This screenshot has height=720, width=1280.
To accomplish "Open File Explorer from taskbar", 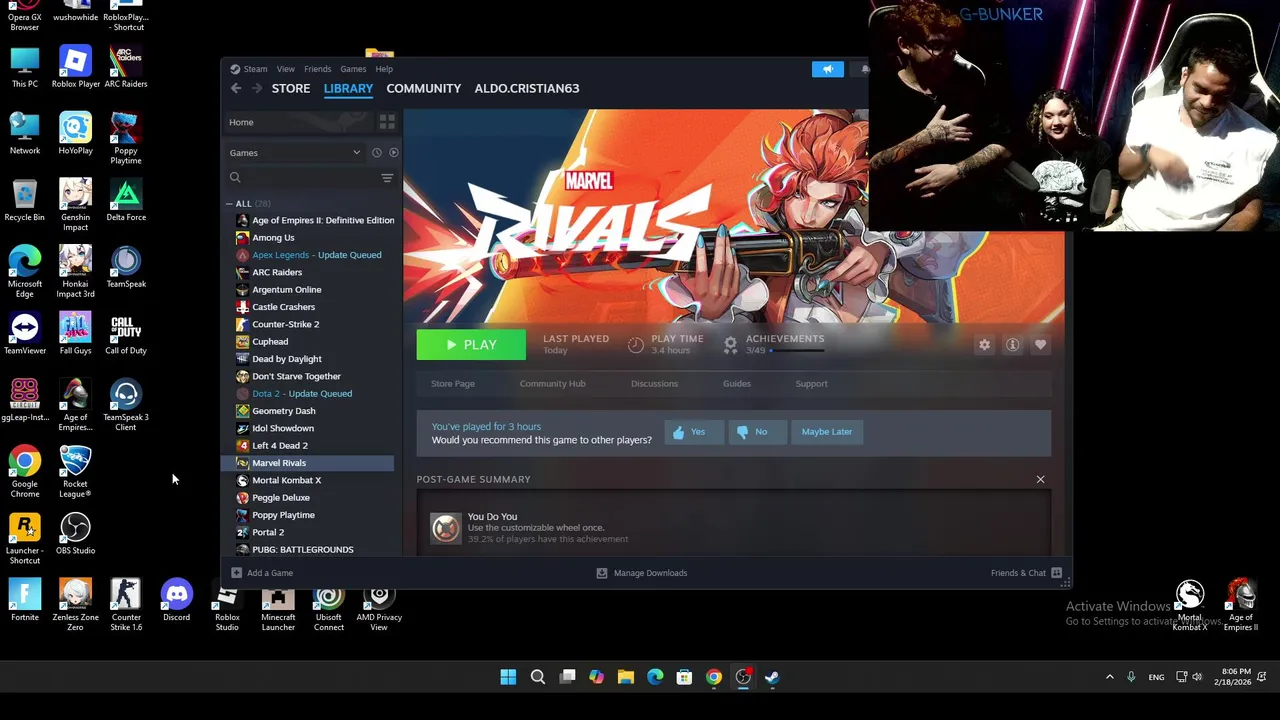I will (x=625, y=677).
